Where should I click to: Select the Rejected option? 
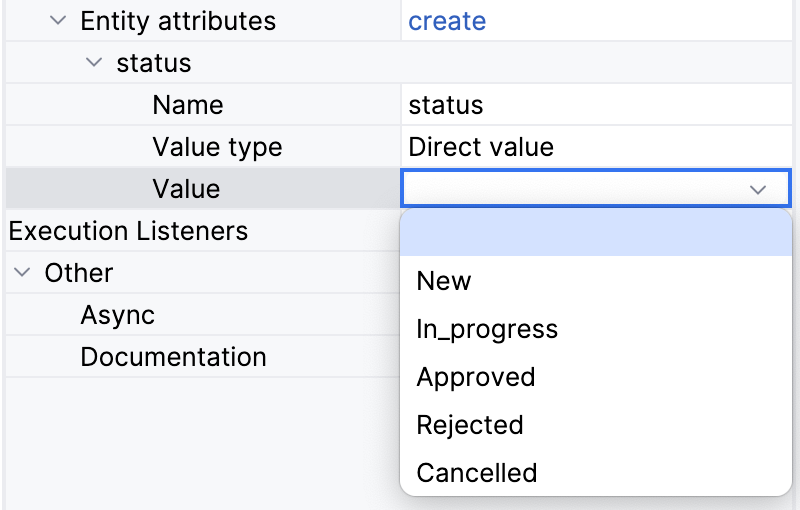pos(469,425)
